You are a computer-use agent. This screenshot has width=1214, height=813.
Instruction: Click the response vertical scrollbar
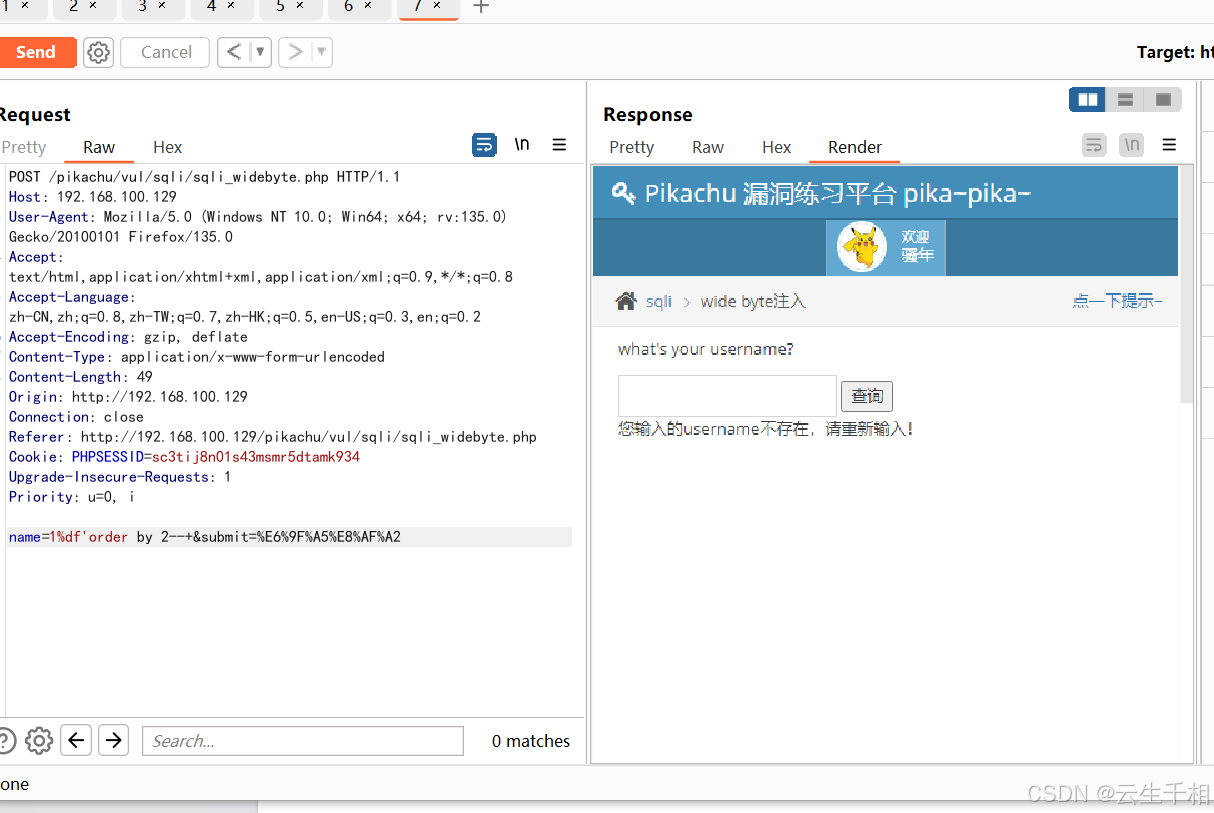click(1187, 283)
